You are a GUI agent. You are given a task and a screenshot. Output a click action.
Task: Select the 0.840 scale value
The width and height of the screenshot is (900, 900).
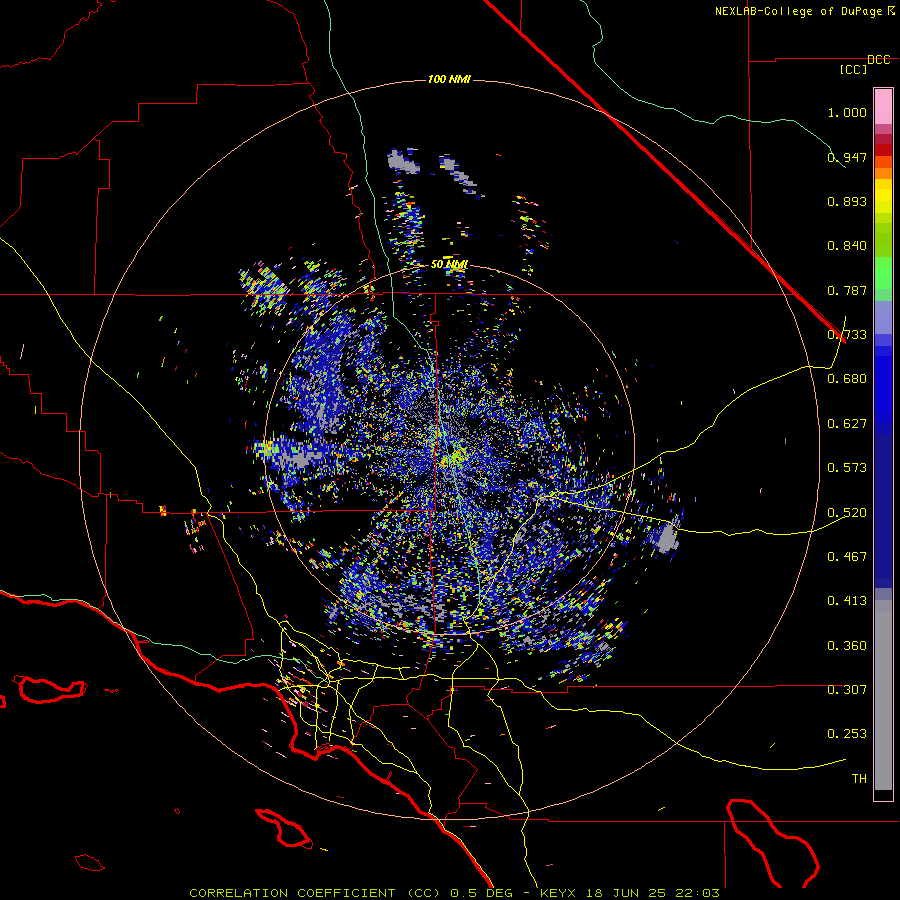(847, 246)
